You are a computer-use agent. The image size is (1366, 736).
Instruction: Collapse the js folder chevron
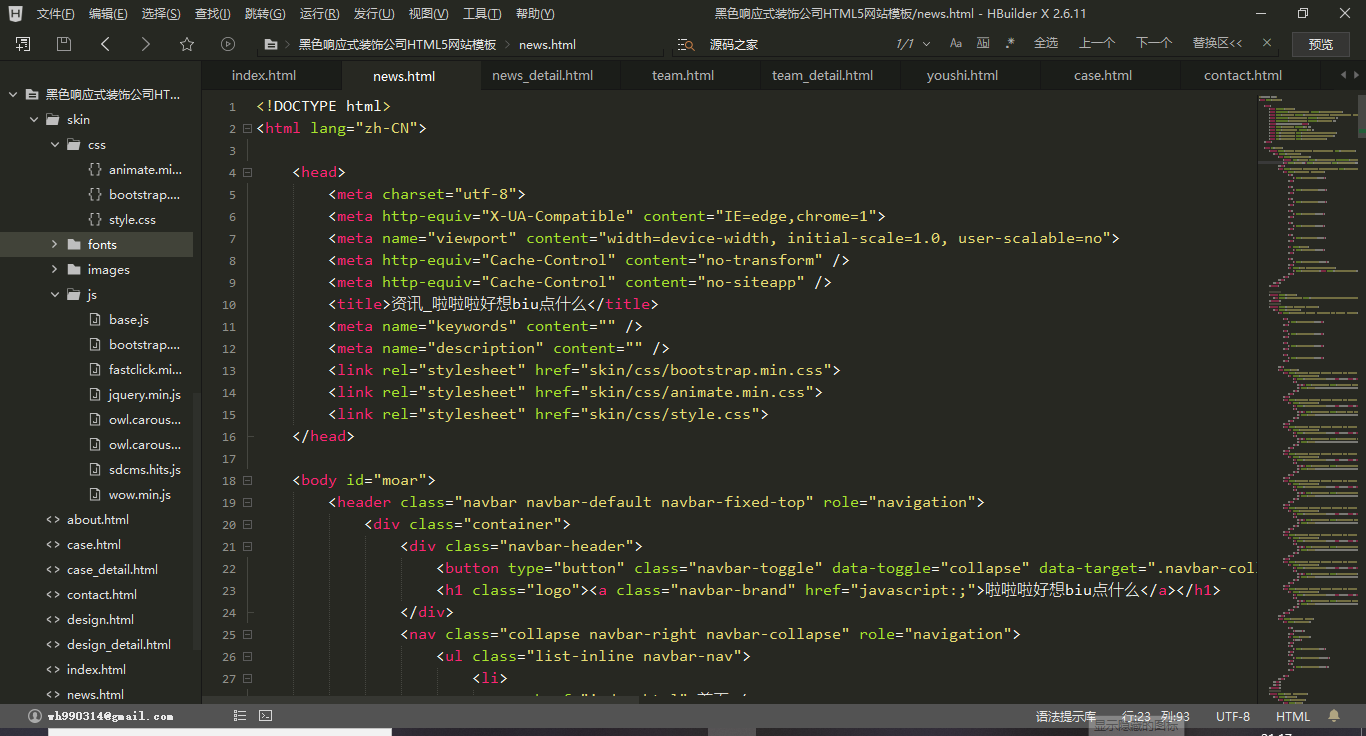pyautogui.click(x=55, y=294)
